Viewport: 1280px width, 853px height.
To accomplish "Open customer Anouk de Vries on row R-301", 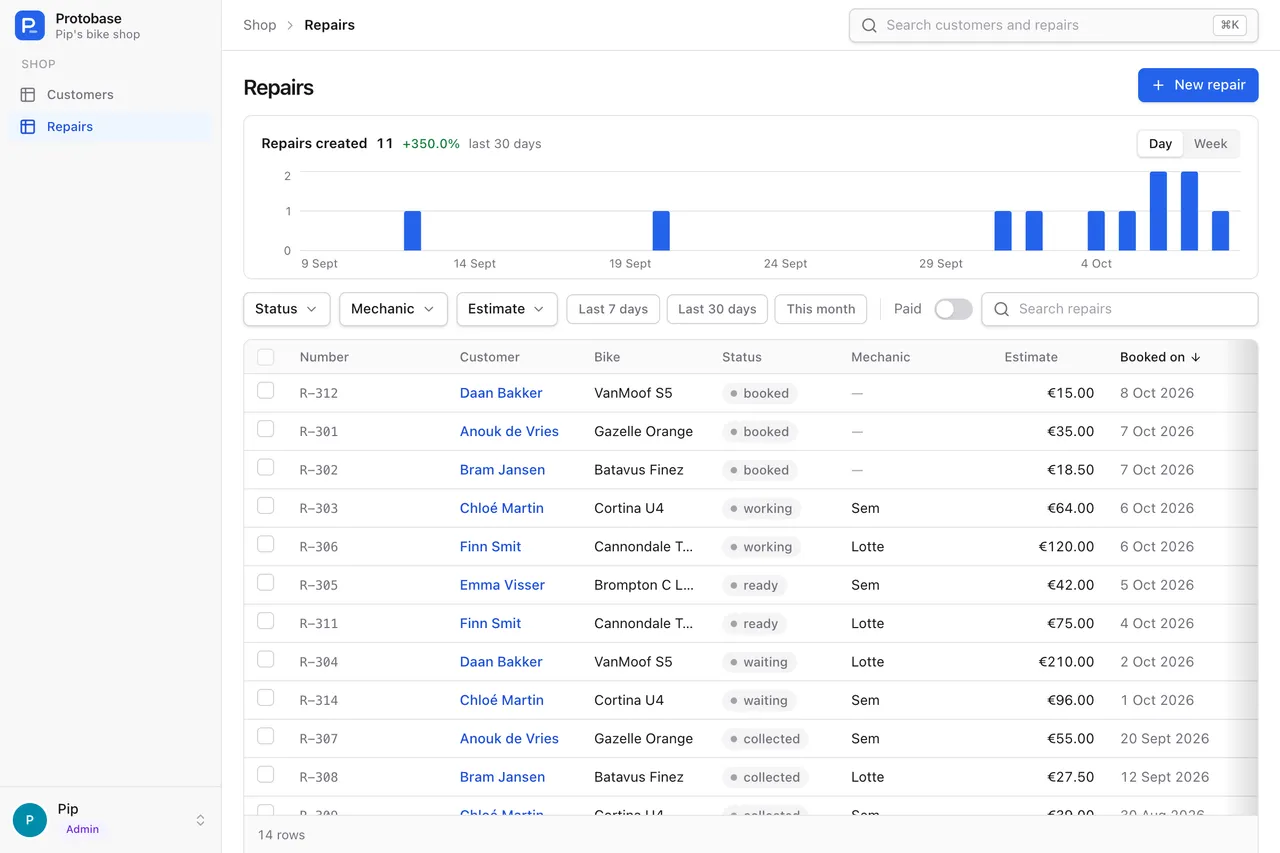I will (x=509, y=432).
